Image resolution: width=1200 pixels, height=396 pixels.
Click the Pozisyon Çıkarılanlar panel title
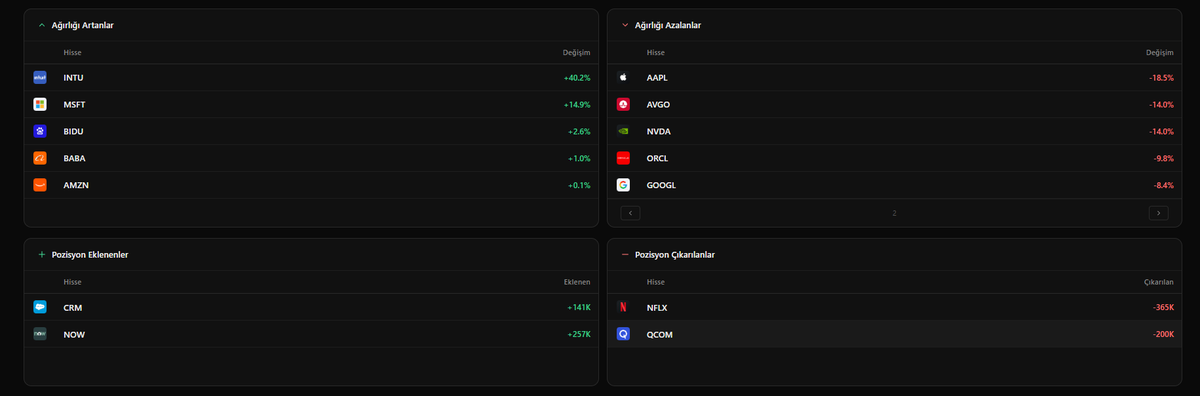[675, 255]
